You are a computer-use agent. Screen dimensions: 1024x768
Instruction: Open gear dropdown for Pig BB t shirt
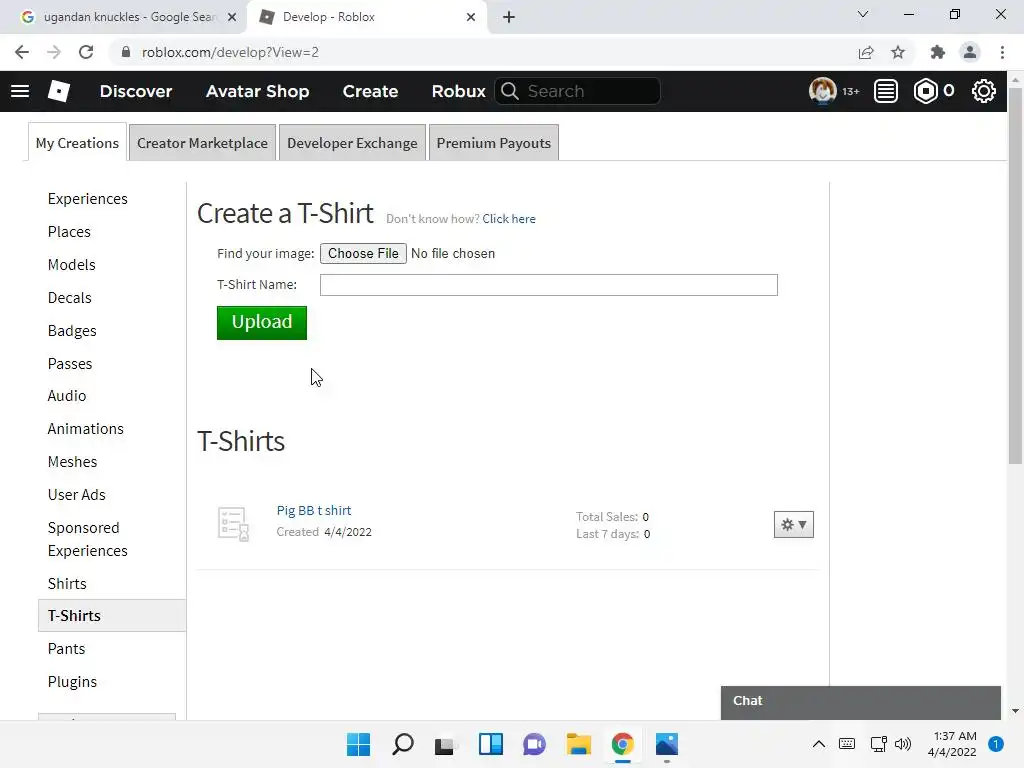pyautogui.click(x=793, y=524)
